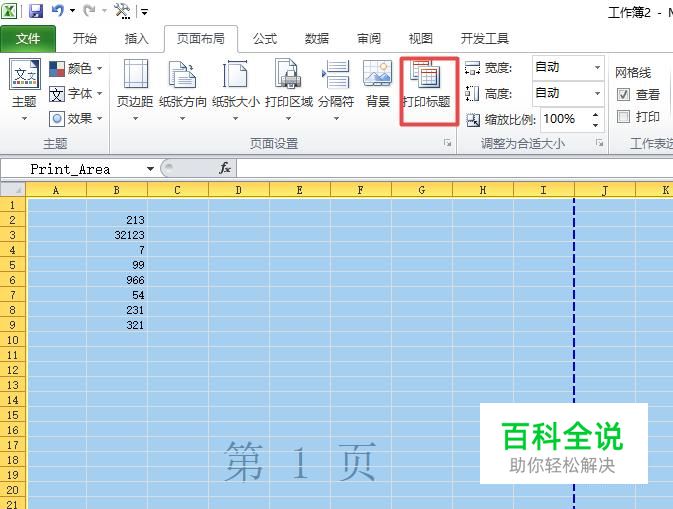The width and height of the screenshot is (673, 509).
Task: Open the 页边距 margins menu
Action: (x=135, y=90)
